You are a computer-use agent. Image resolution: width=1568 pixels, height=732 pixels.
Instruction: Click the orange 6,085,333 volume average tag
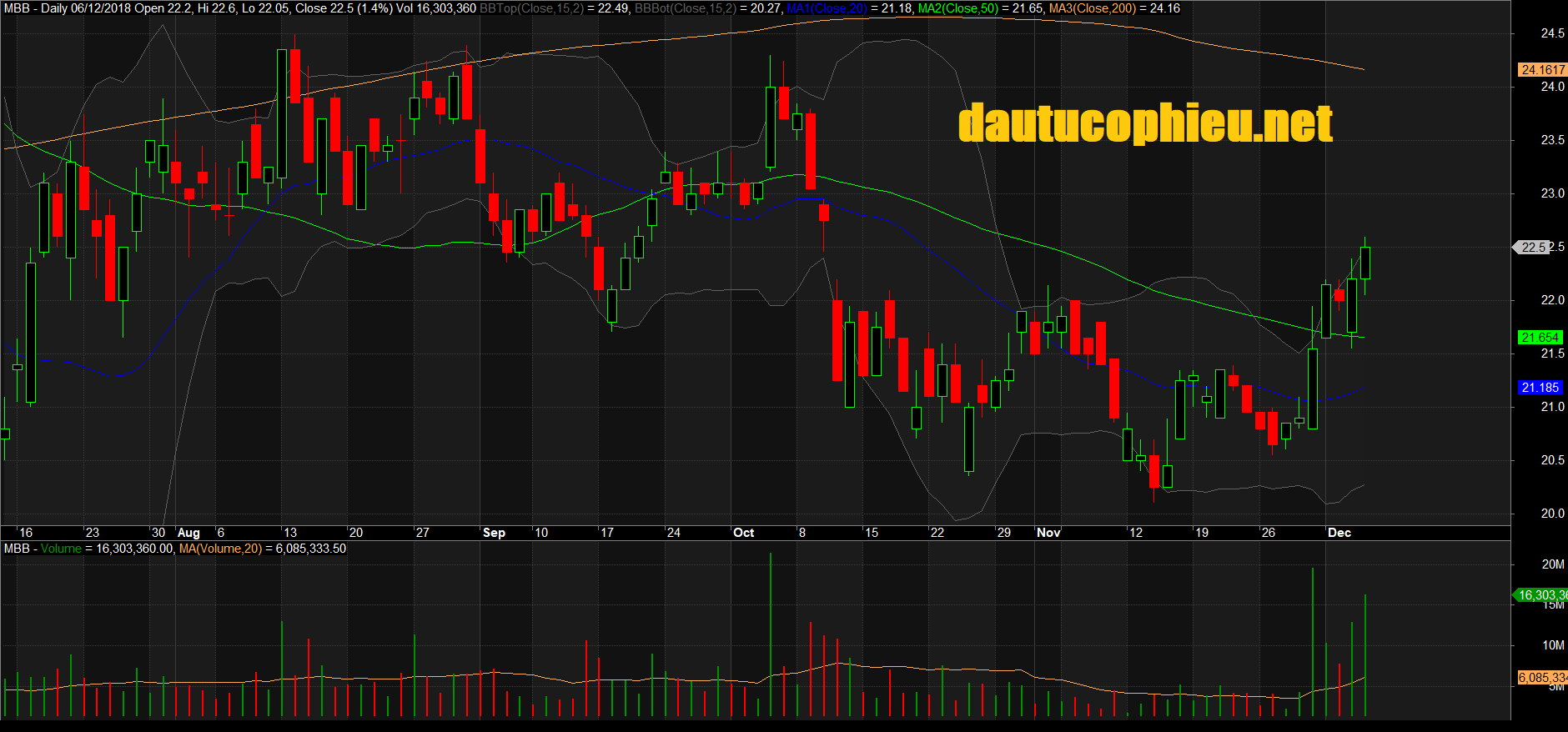click(1542, 678)
